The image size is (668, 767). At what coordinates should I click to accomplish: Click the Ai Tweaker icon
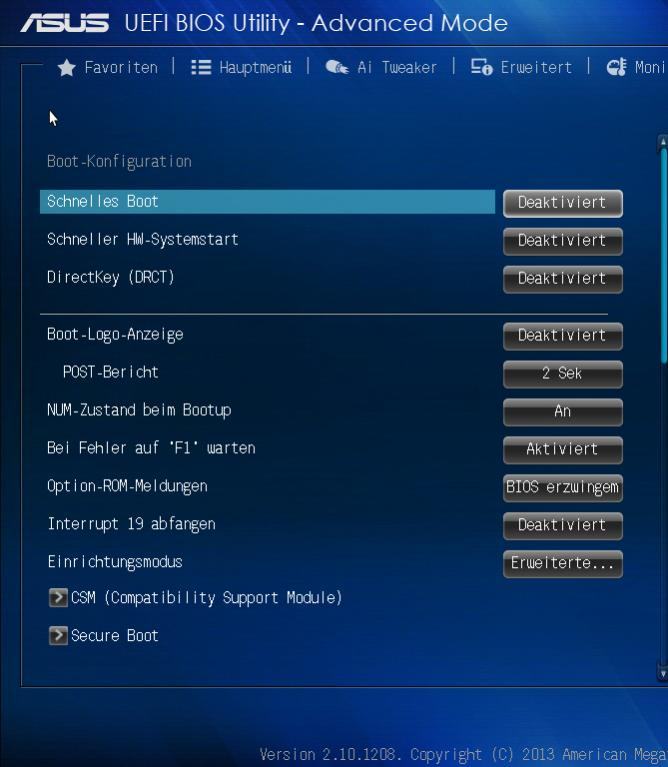[337, 67]
